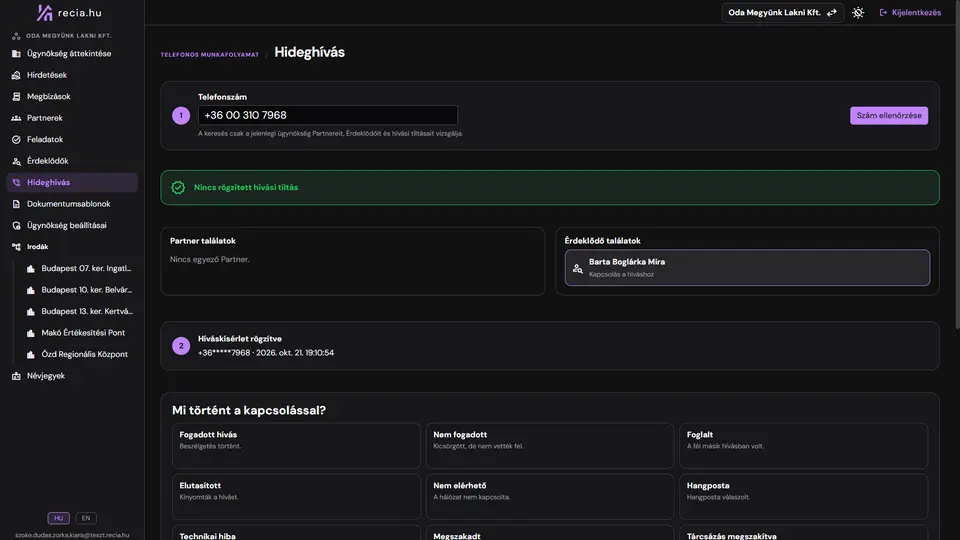Click the Dokumentumsablonok document icon
The width and height of the screenshot is (960, 540).
(x=17, y=204)
